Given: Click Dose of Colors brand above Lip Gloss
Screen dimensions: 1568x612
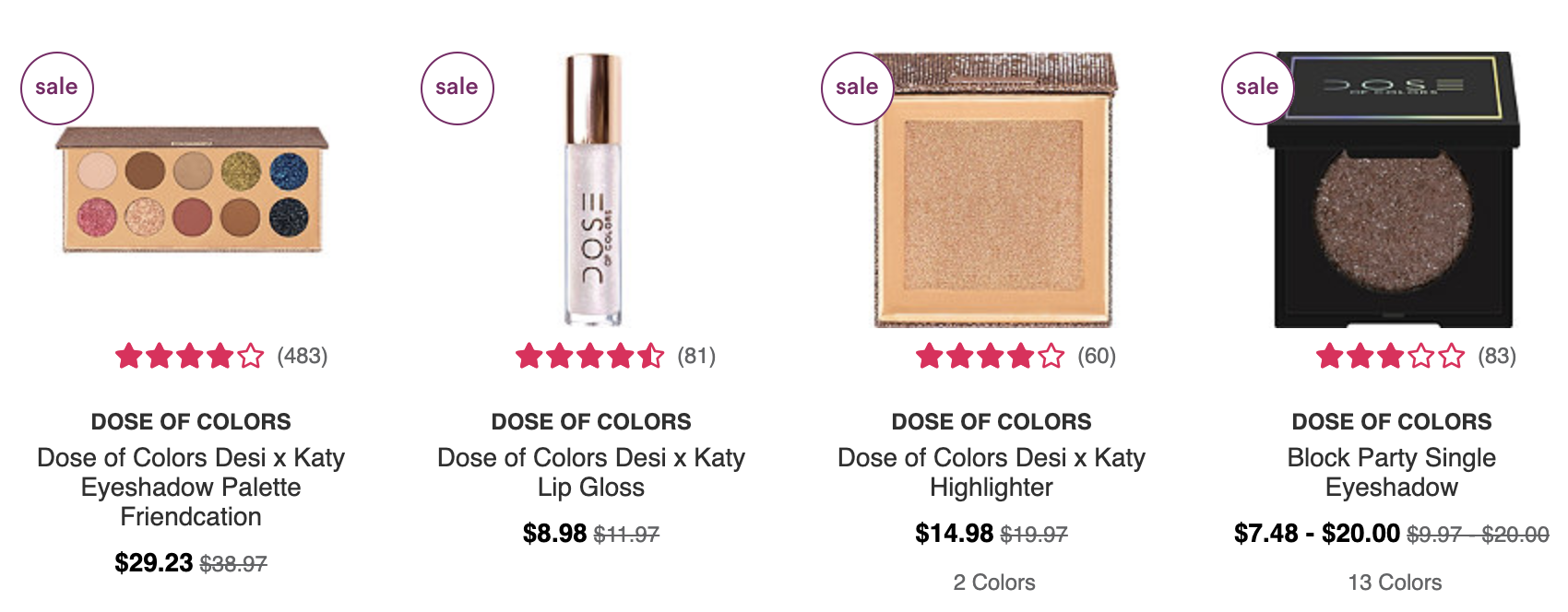Looking at the screenshot, I should click(x=591, y=422).
